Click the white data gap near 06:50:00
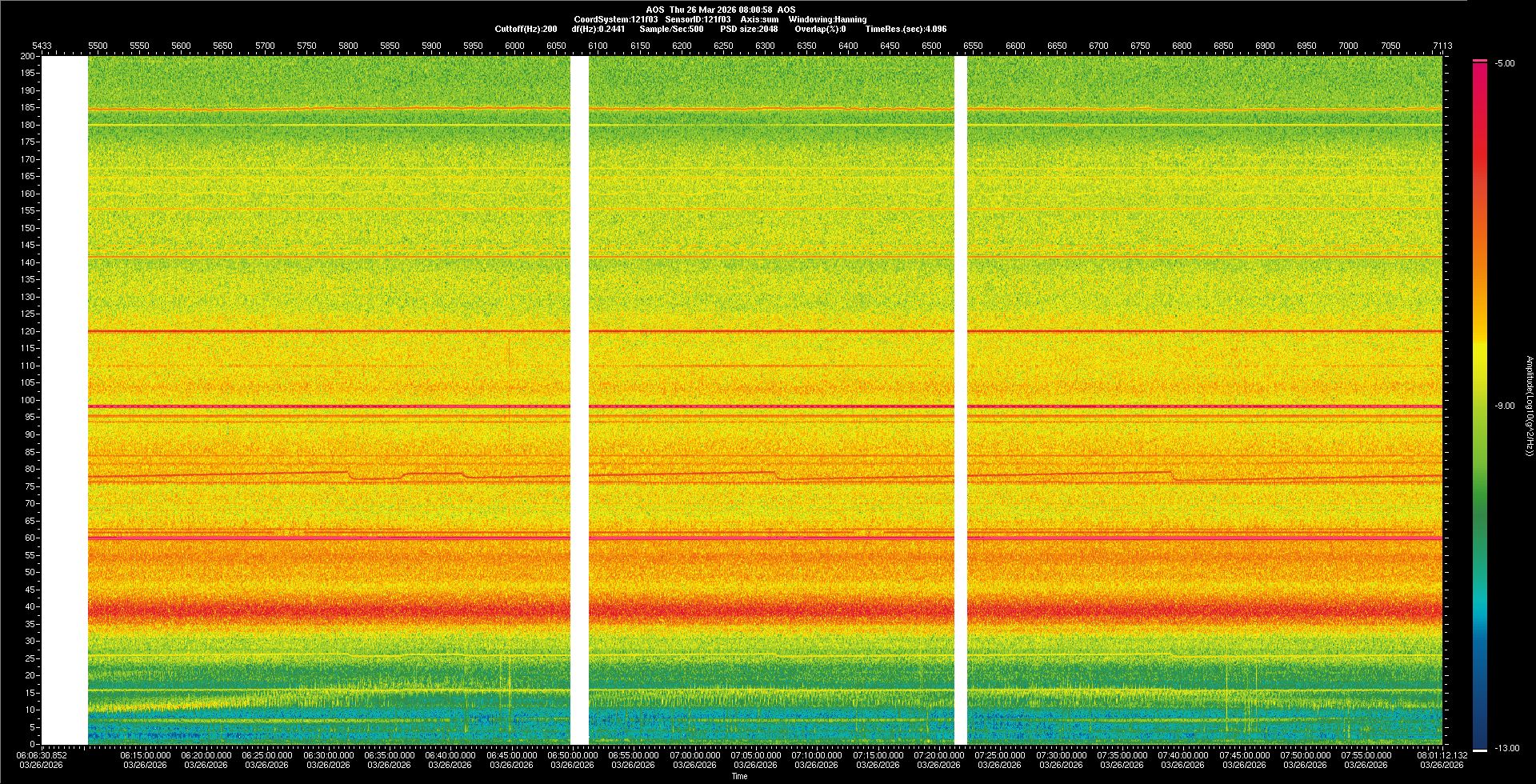1536x784 pixels. [x=579, y=400]
